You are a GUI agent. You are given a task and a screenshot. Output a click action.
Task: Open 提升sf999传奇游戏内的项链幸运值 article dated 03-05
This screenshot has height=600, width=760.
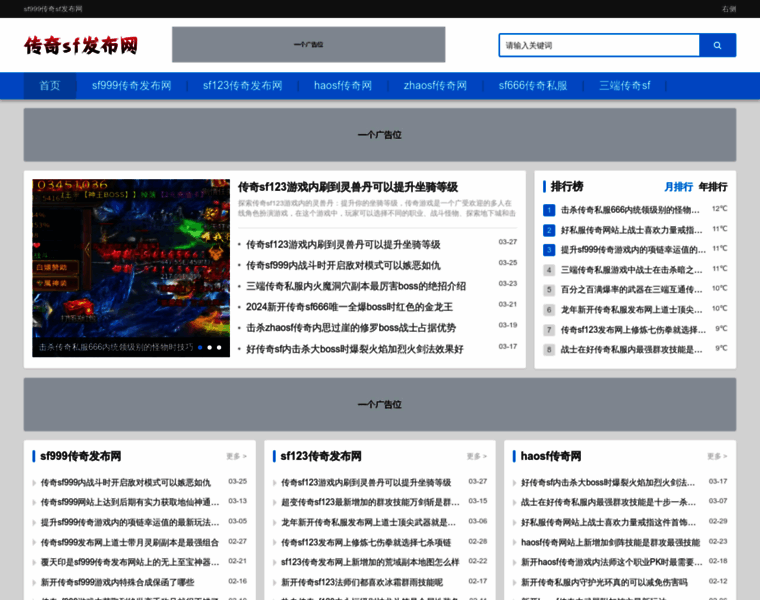click(130, 522)
